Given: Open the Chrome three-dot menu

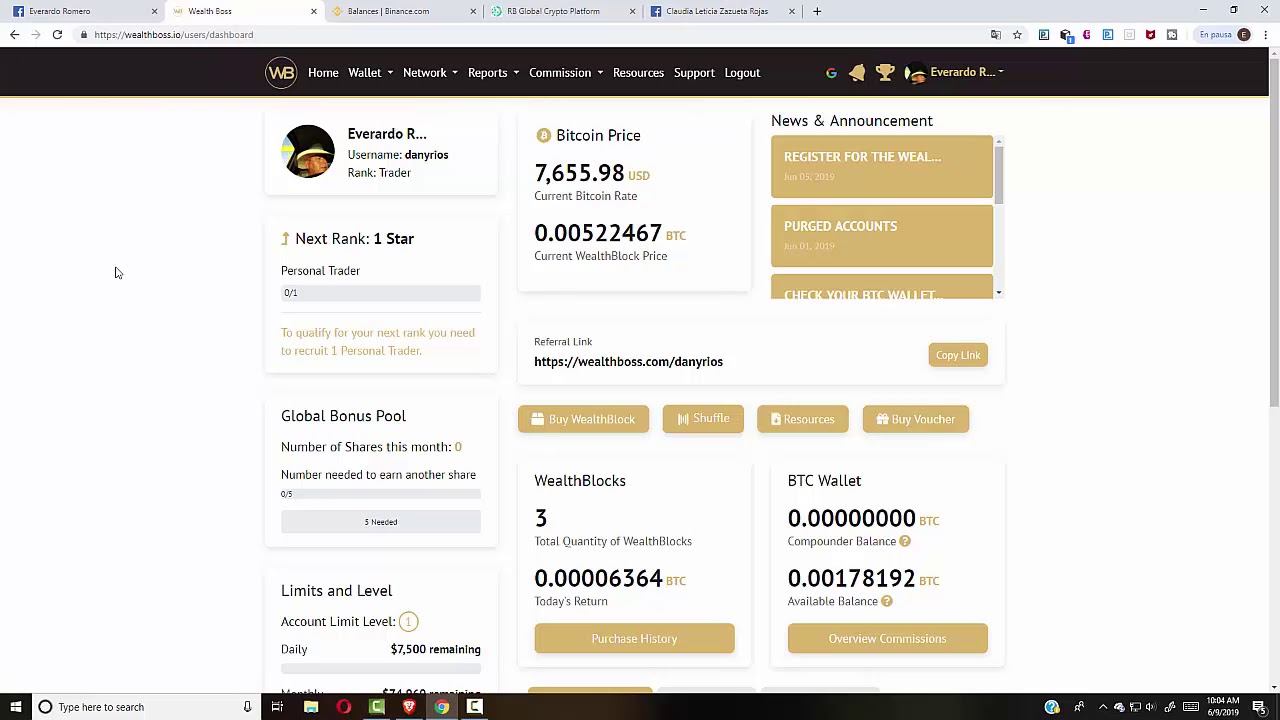Looking at the screenshot, I should coord(1265,35).
